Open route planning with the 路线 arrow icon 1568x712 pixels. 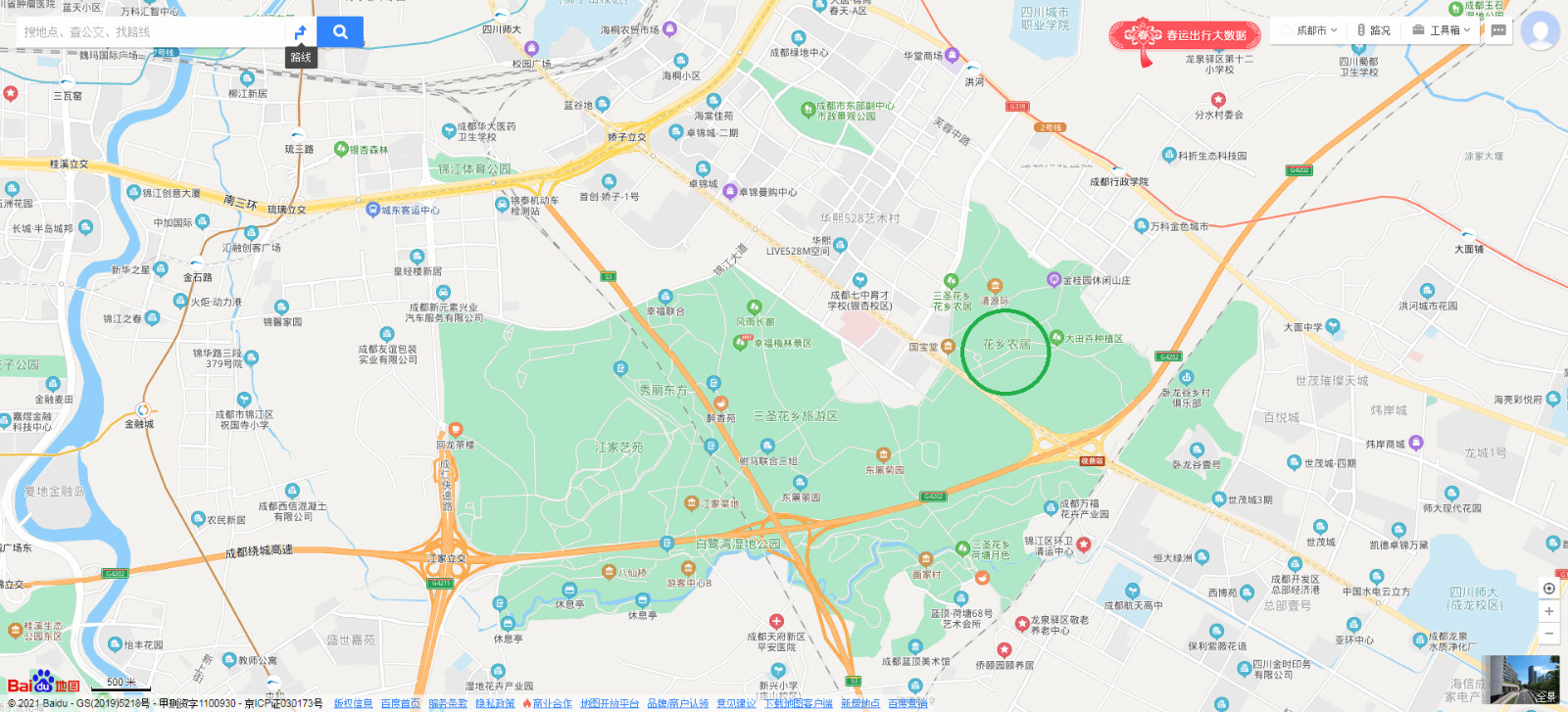click(301, 31)
